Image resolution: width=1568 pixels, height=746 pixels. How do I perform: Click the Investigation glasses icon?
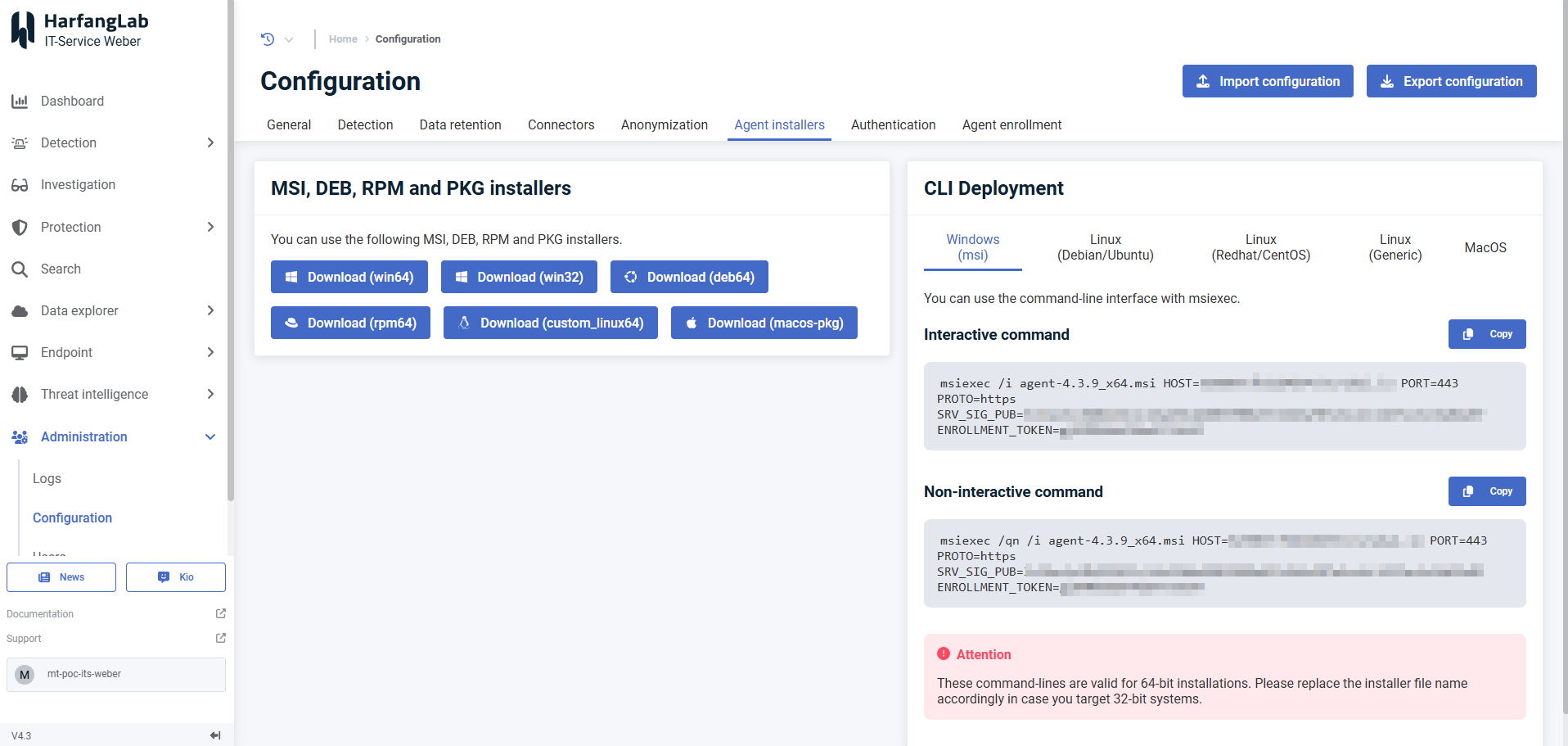(x=20, y=185)
